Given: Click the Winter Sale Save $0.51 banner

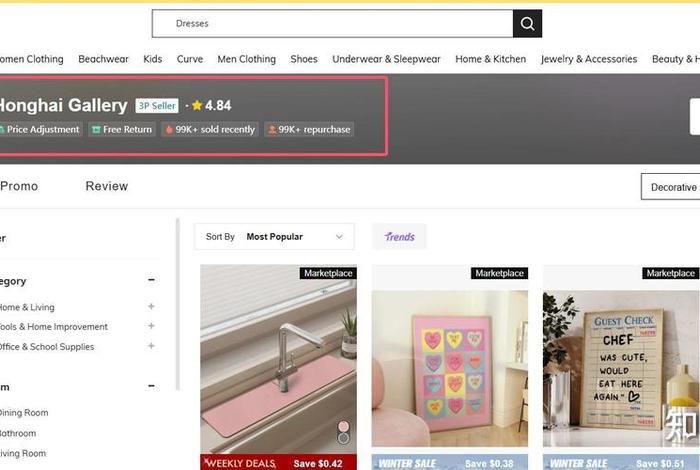Looking at the screenshot, I should [x=621, y=462].
